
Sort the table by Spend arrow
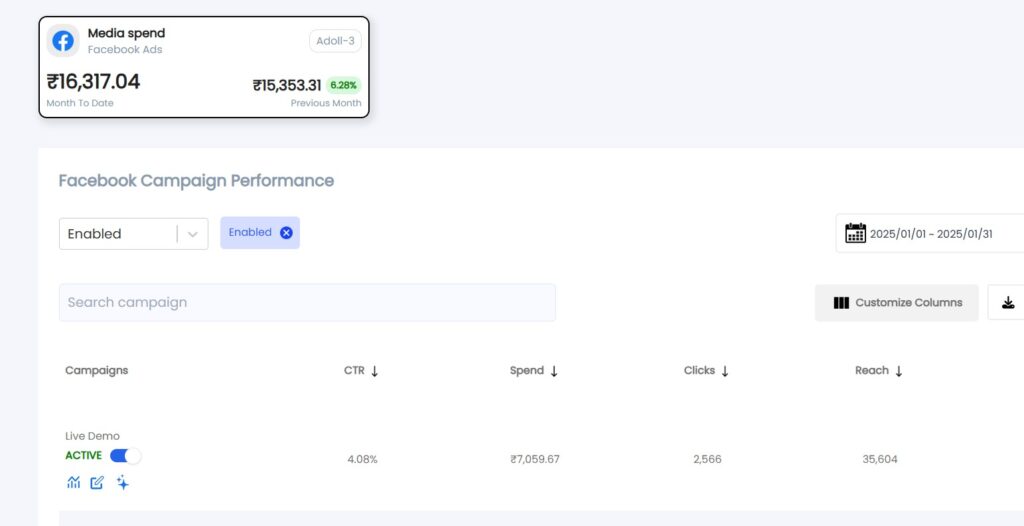pyautogui.click(x=554, y=371)
